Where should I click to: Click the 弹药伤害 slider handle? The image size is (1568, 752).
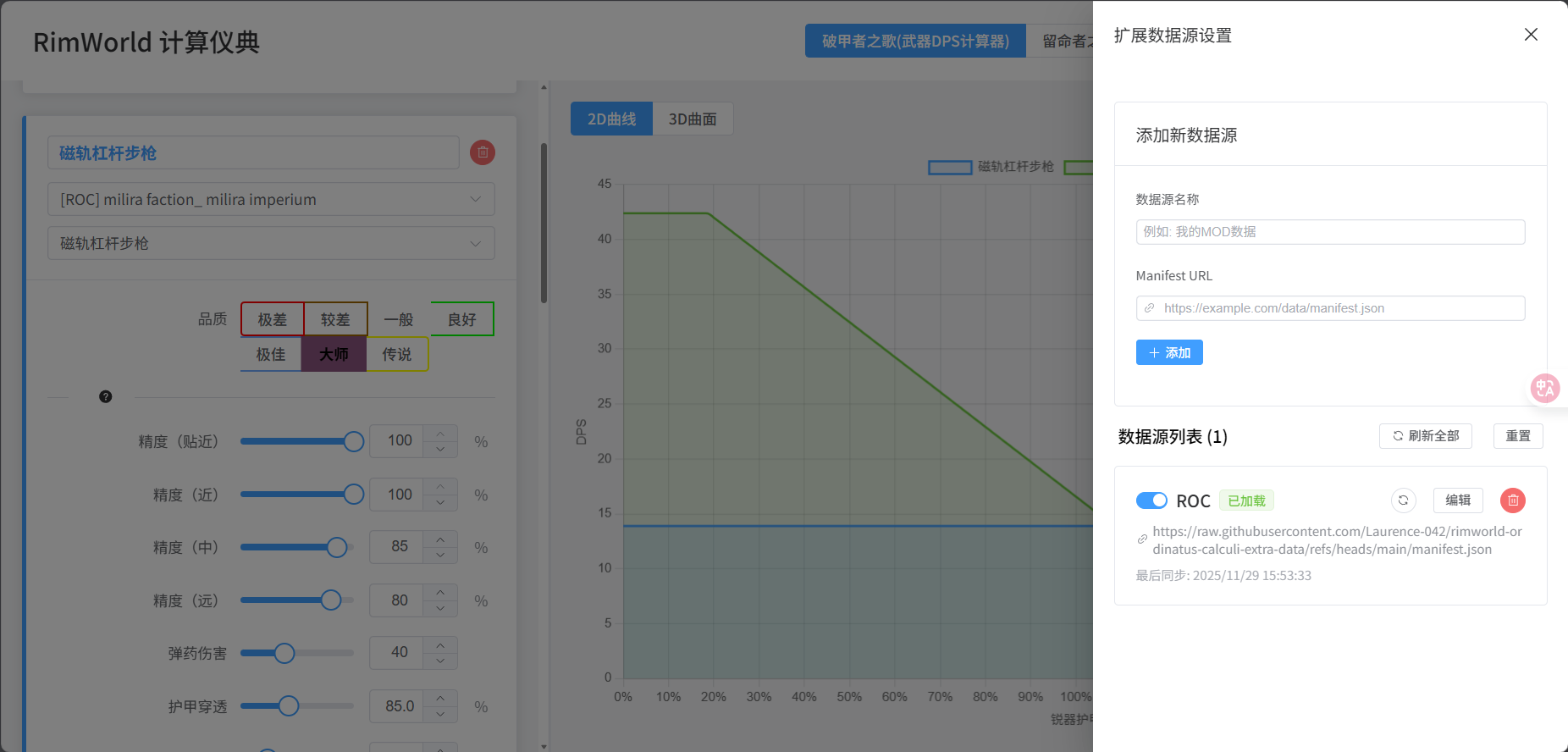[284, 653]
